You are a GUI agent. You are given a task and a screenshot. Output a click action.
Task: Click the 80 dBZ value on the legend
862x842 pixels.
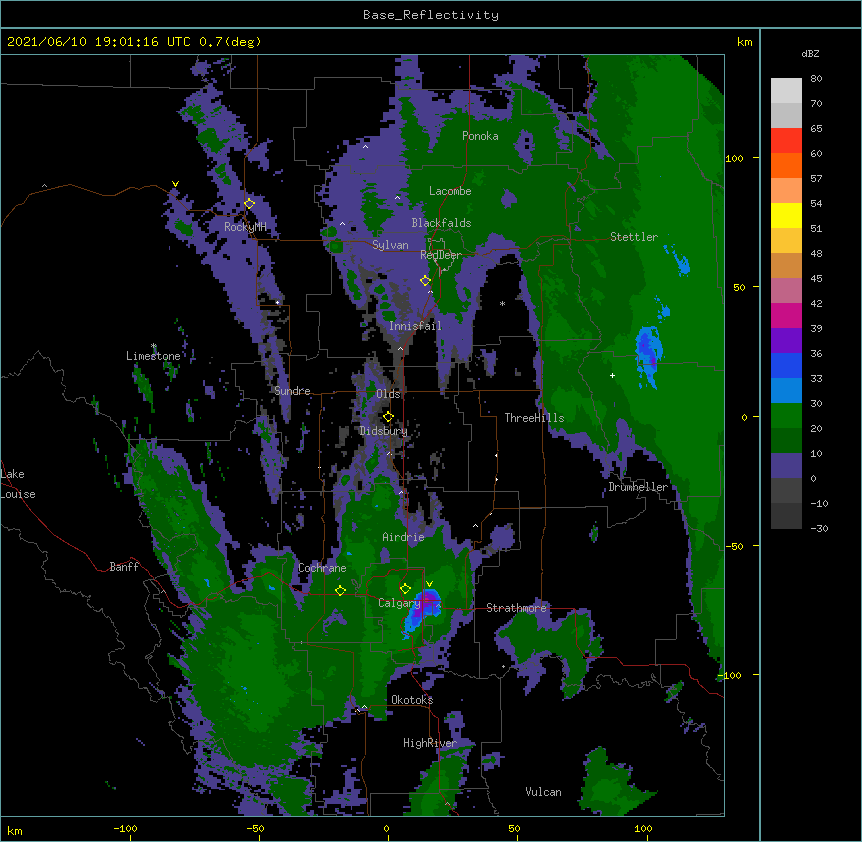click(816, 79)
